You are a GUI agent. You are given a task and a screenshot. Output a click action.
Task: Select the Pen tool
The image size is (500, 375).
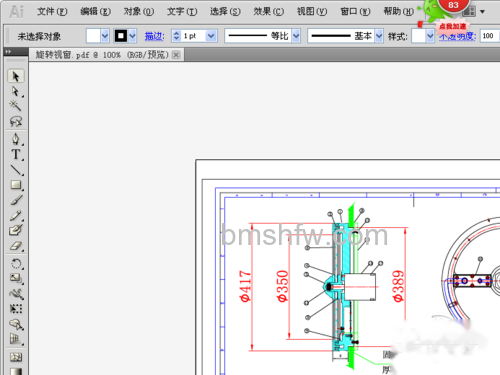tap(16, 139)
